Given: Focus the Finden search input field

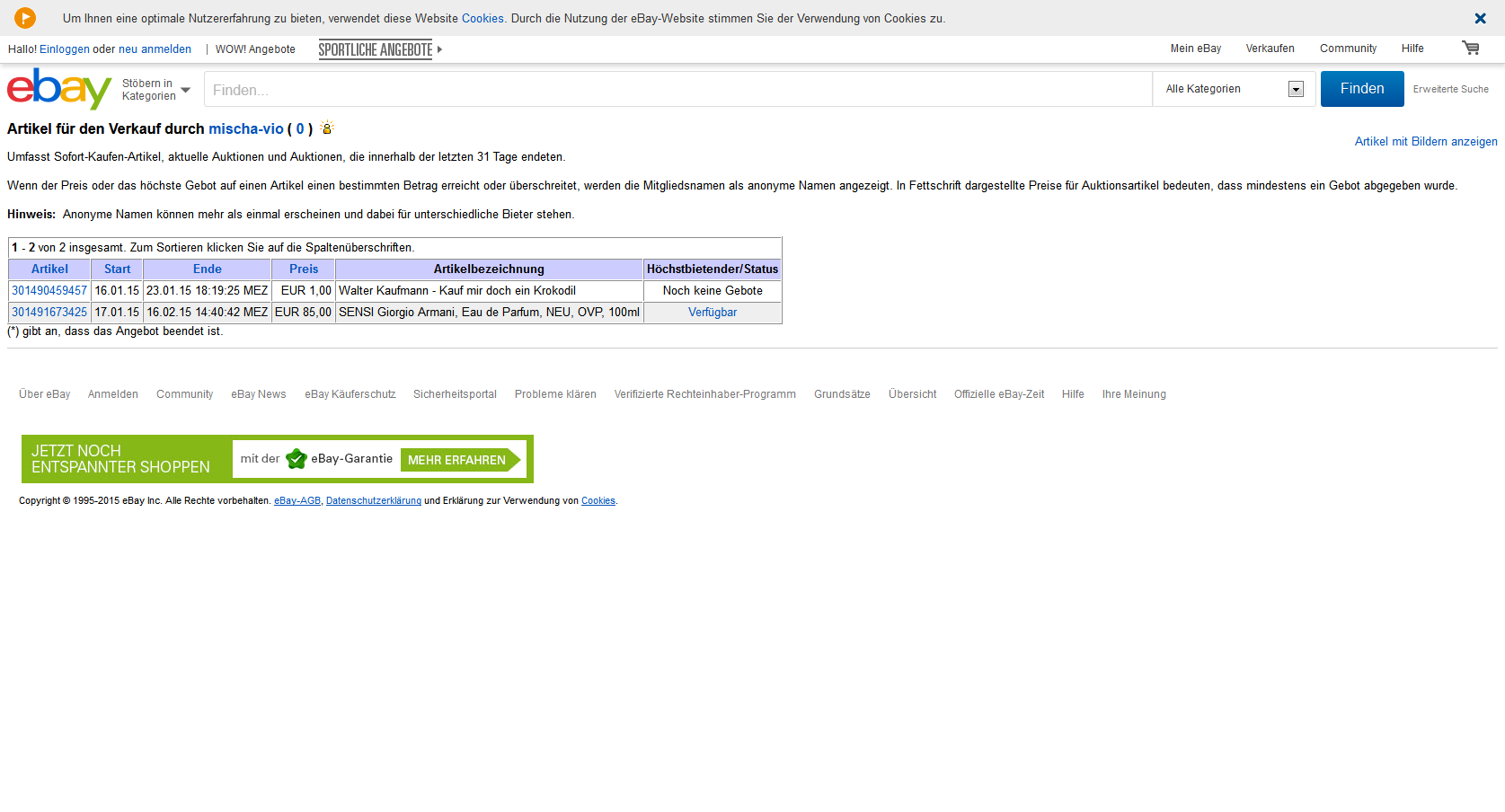Looking at the screenshot, I should coord(677,90).
